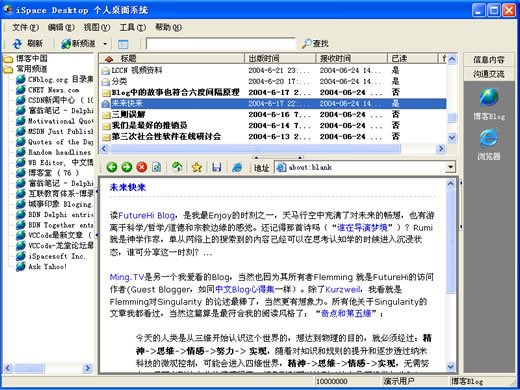Select the VCCode最新文章 channel
This screenshot has width=520, height=390.
point(60,235)
